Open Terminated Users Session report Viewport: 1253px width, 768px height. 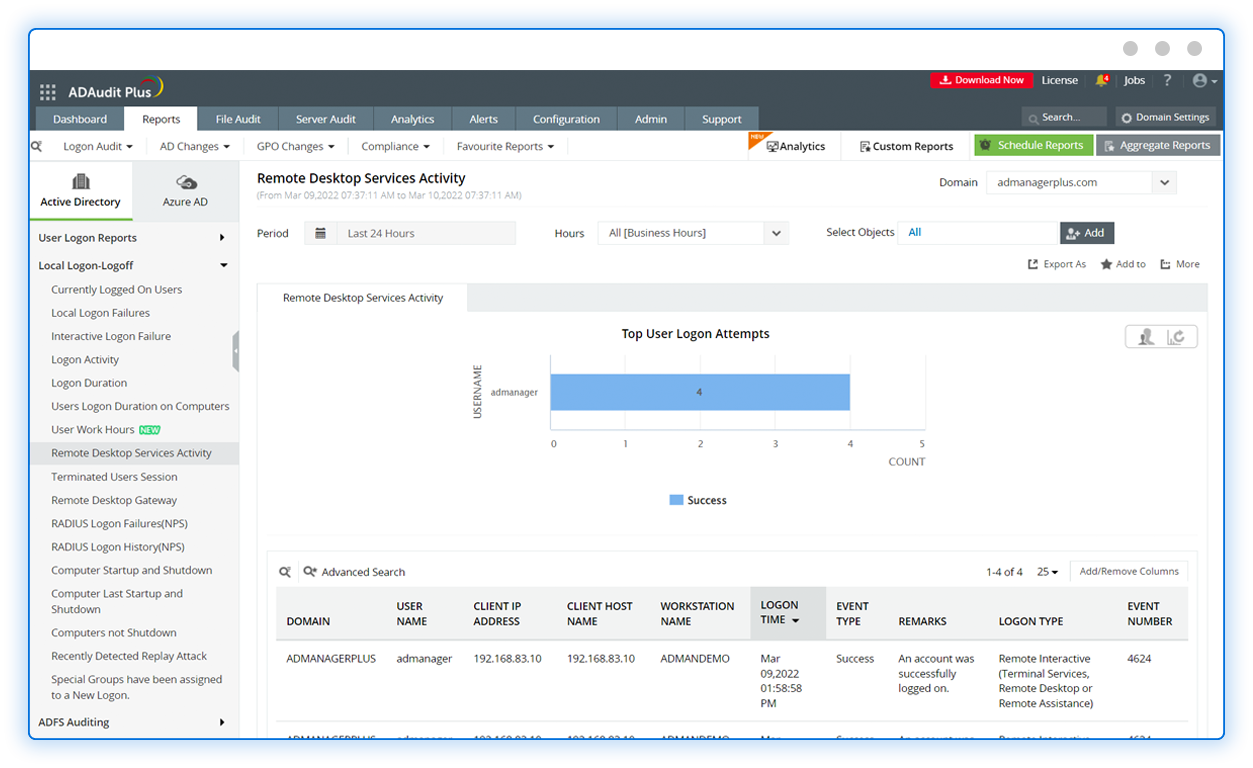[114, 477]
